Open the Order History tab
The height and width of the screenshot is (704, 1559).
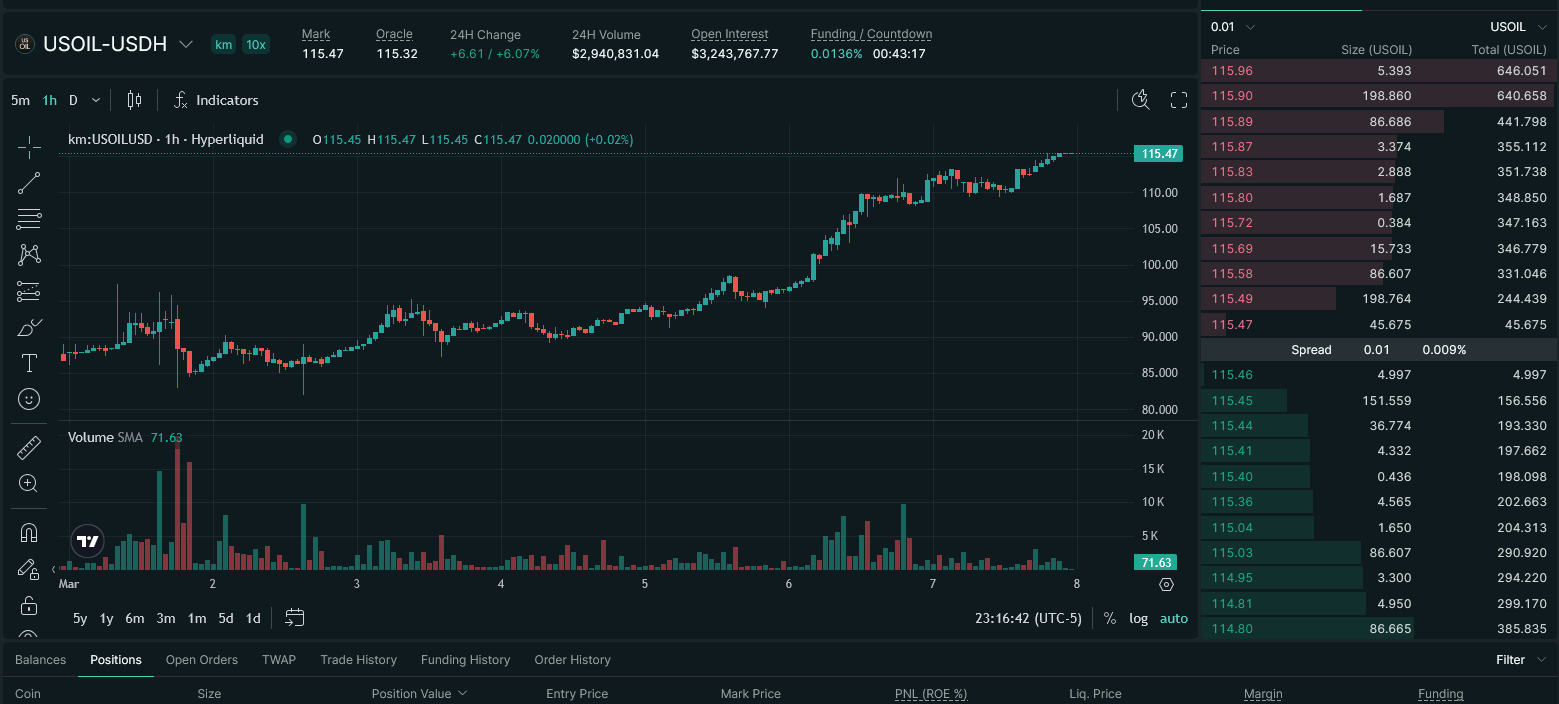tap(572, 660)
